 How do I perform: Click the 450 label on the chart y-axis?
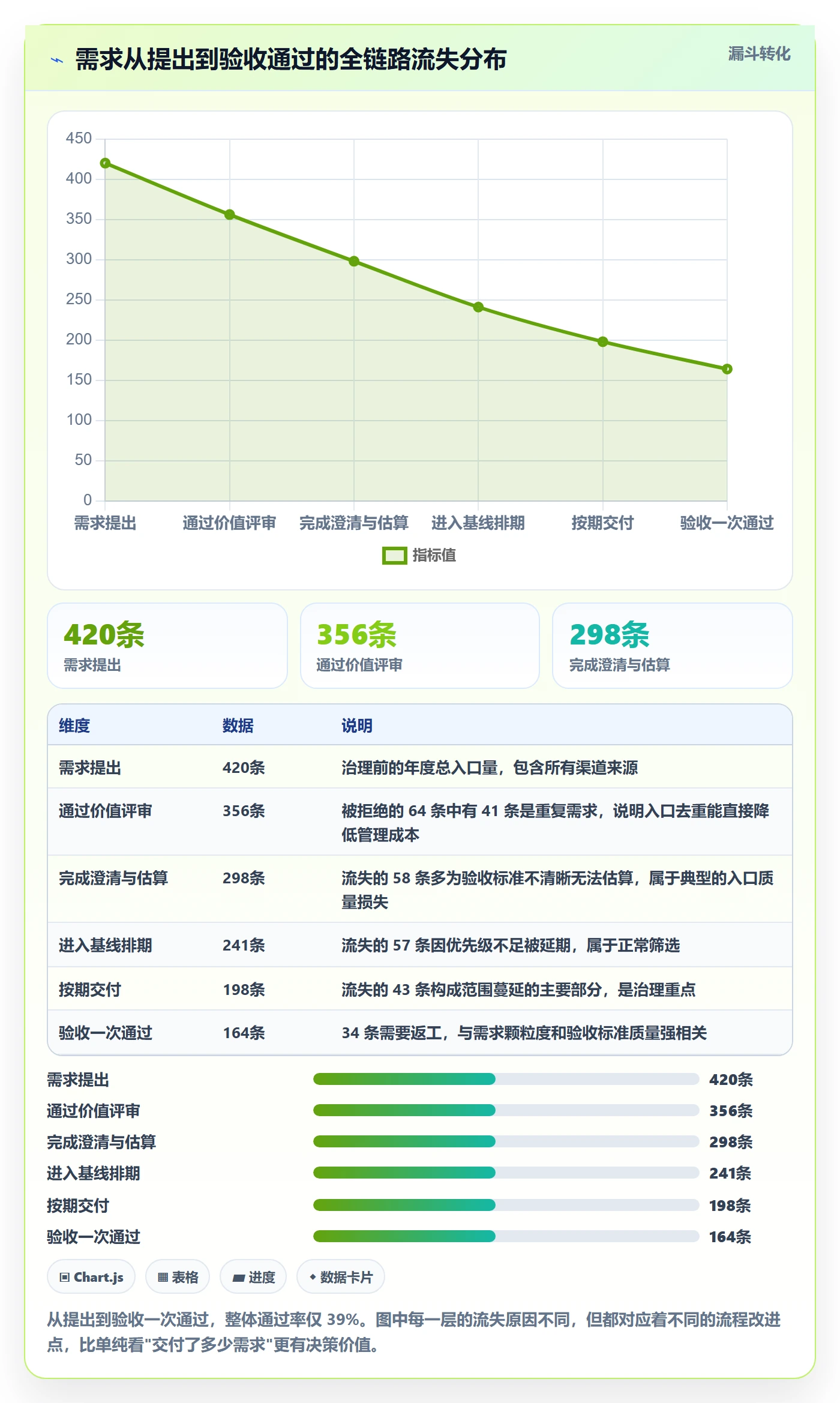coord(79,138)
